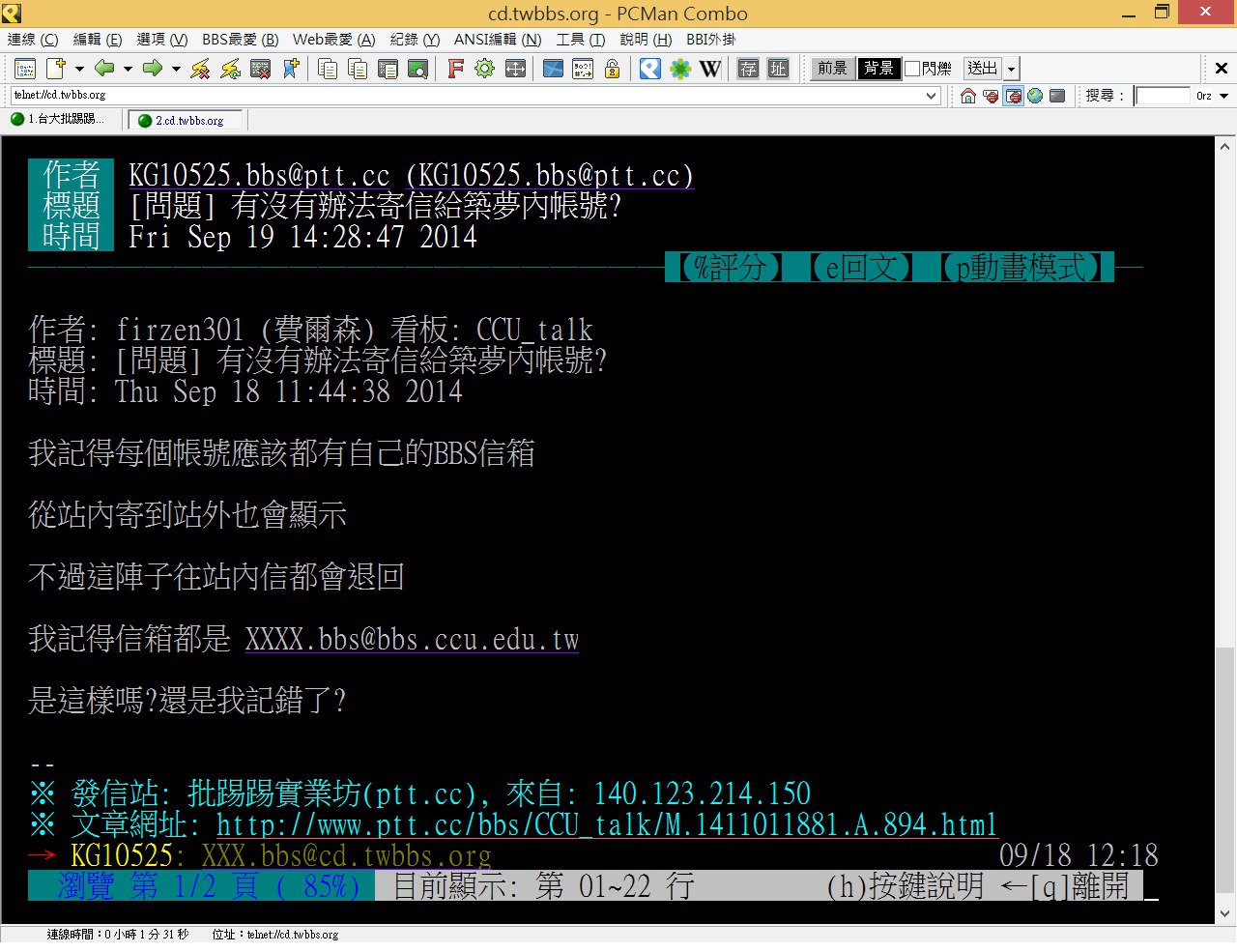
Task: Focus the 搜尋 search input field
Action: point(1163,96)
